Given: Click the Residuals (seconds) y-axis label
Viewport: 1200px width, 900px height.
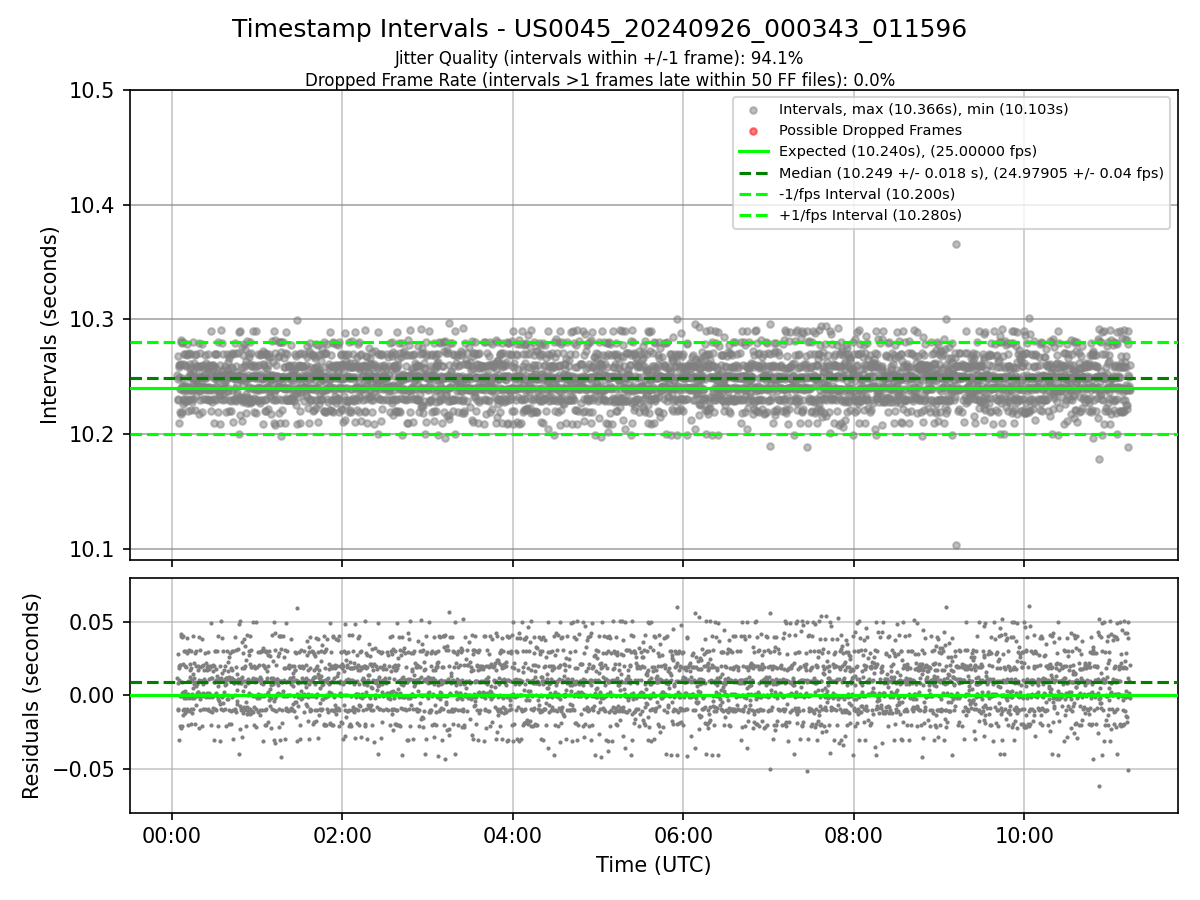Looking at the screenshot, I should click(32, 696).
